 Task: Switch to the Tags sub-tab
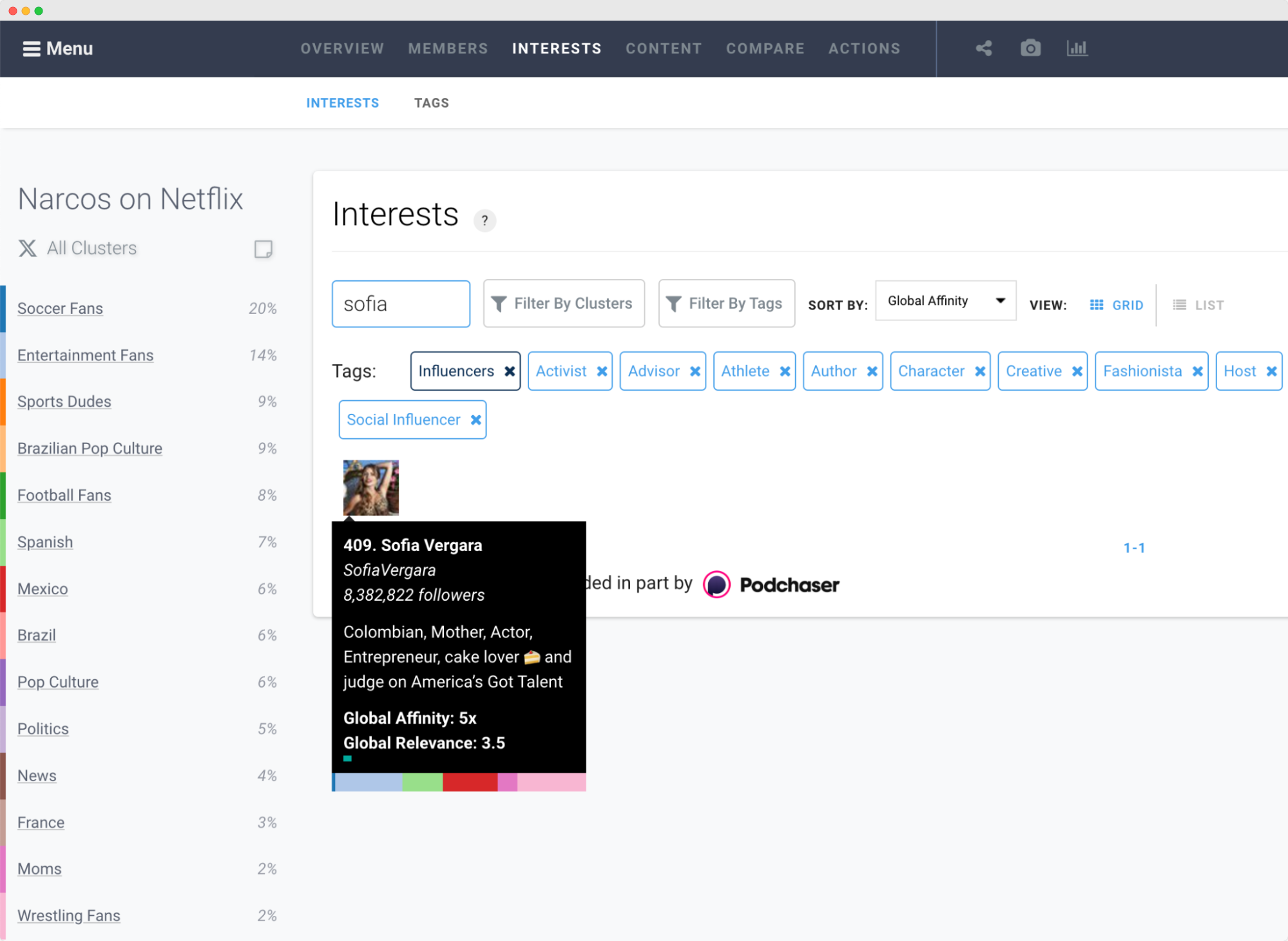pos(431,103)
